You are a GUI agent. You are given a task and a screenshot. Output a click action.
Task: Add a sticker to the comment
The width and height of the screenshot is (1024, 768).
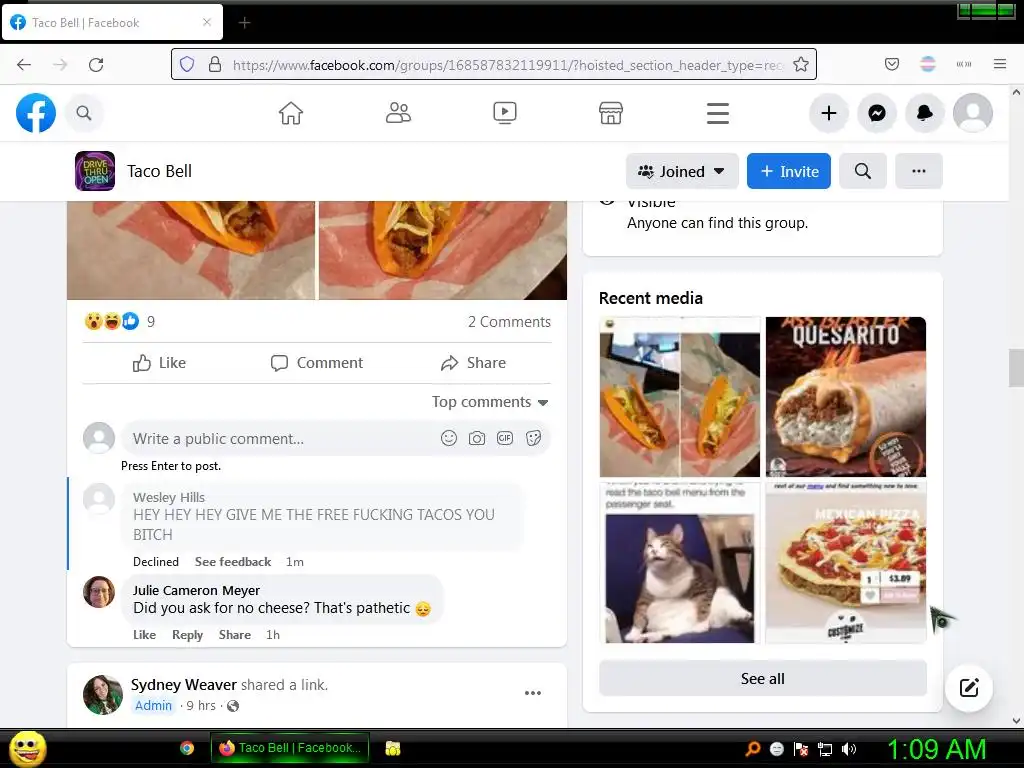click(x=534, y=438)
